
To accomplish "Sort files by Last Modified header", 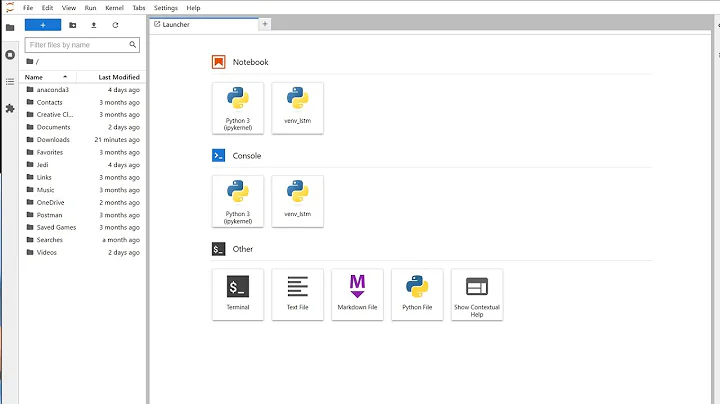I will tap(111, 77).
